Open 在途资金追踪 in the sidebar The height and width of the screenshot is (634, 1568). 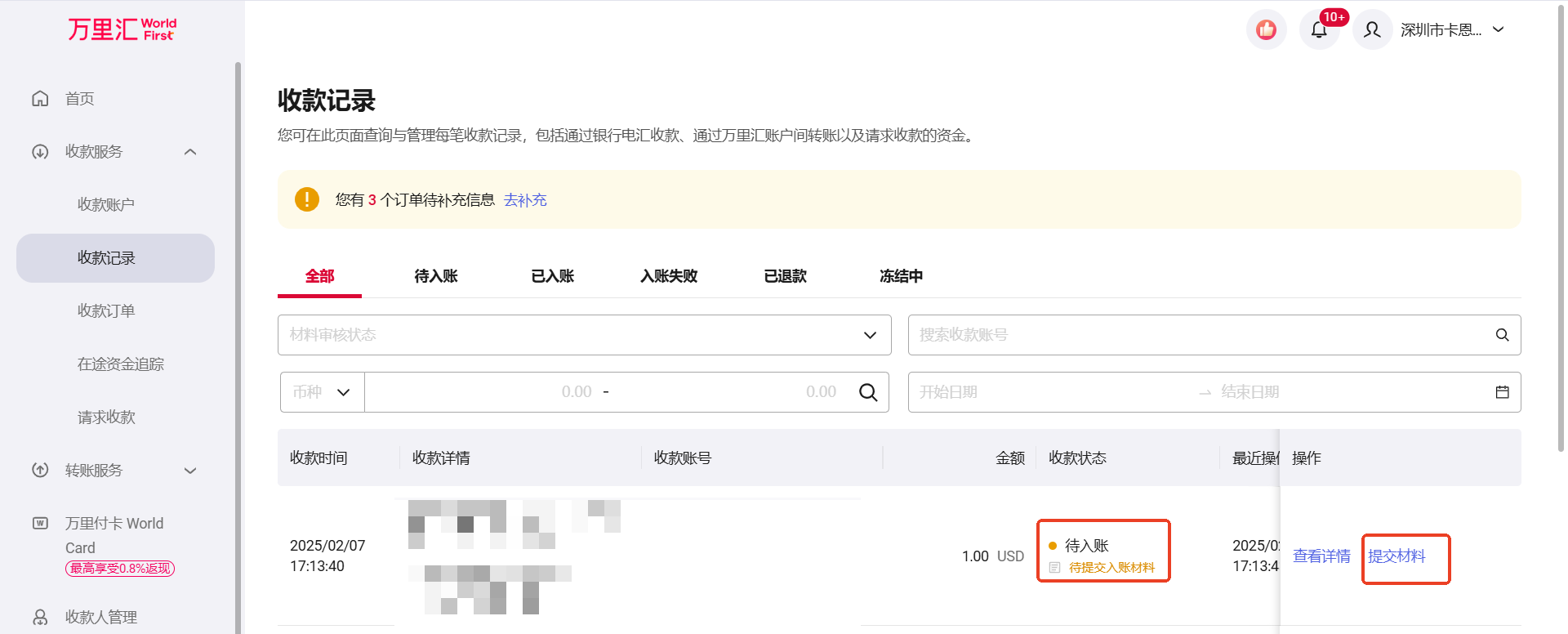point(121,364)
